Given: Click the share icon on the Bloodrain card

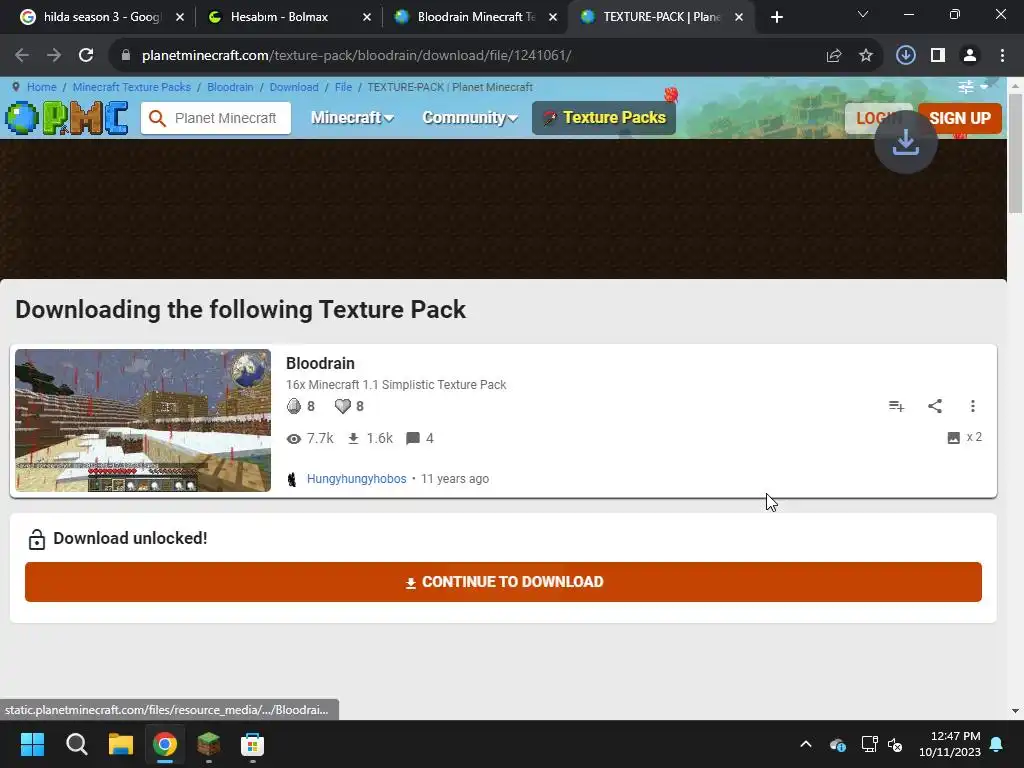Looking at the screenshot, I should tap(935, 406).
